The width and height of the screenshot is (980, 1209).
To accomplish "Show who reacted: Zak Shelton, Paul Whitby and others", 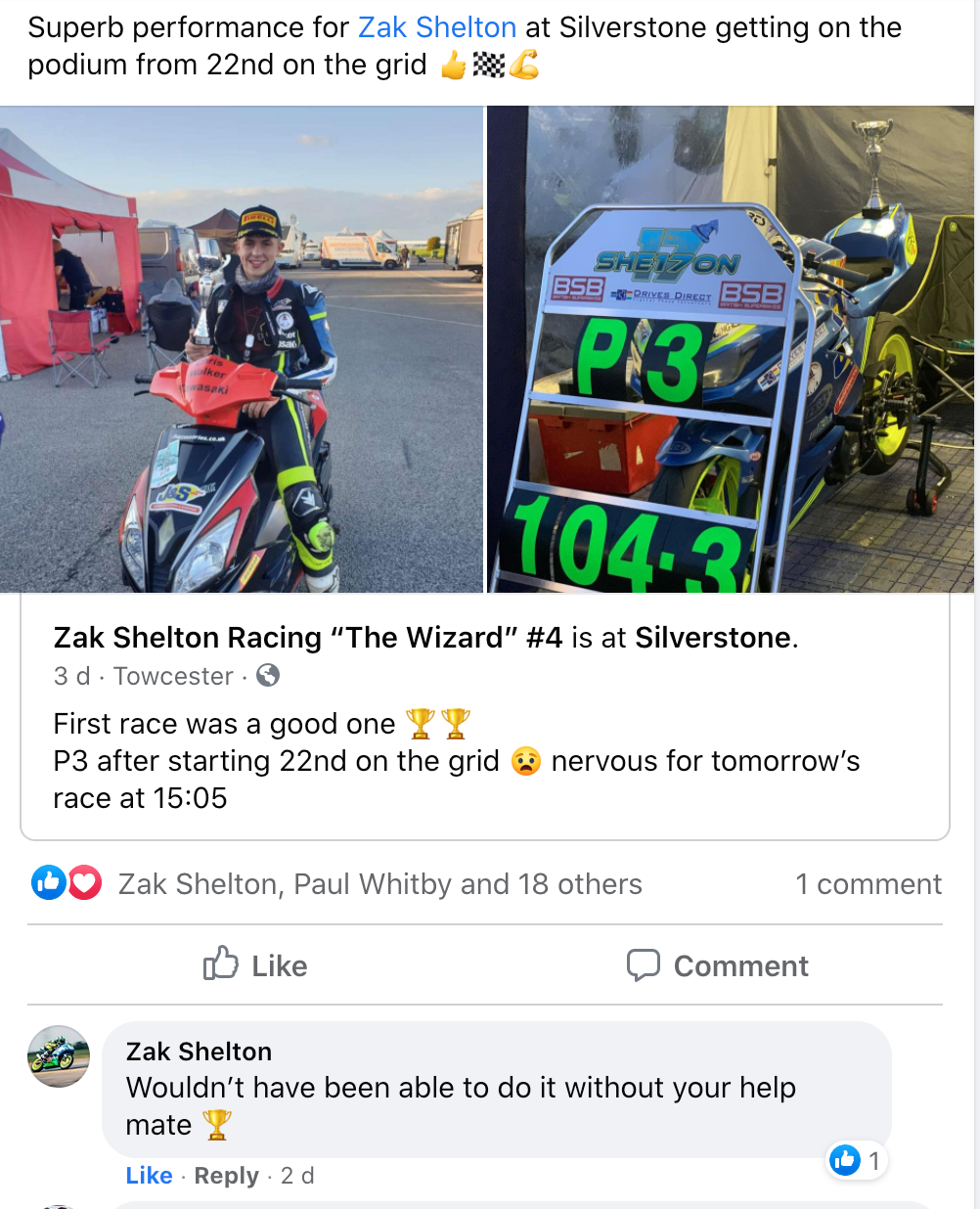I will (379, 884).
